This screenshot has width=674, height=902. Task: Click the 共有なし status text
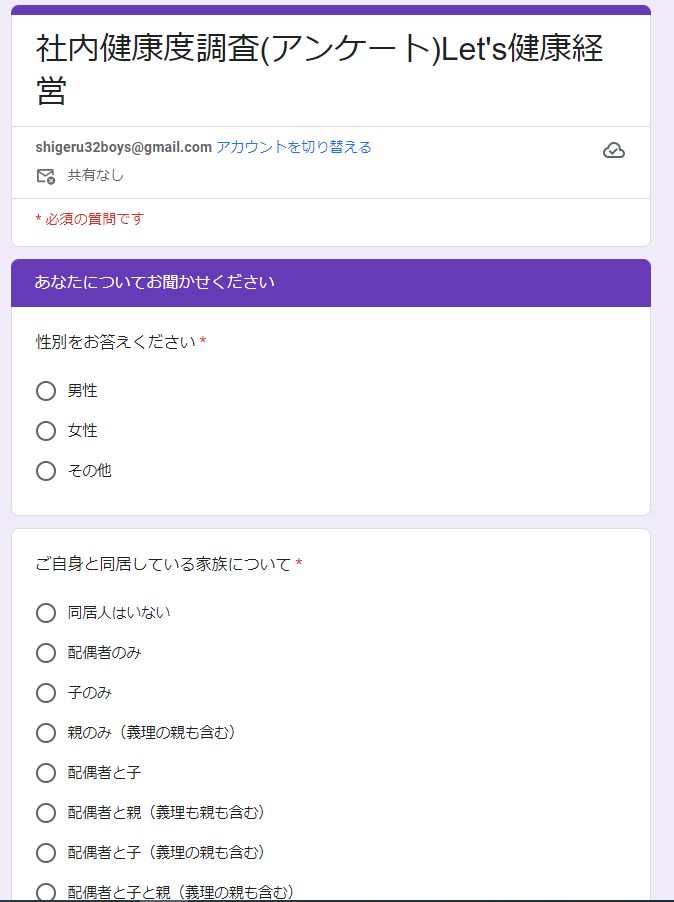click(x=95, y=175)
